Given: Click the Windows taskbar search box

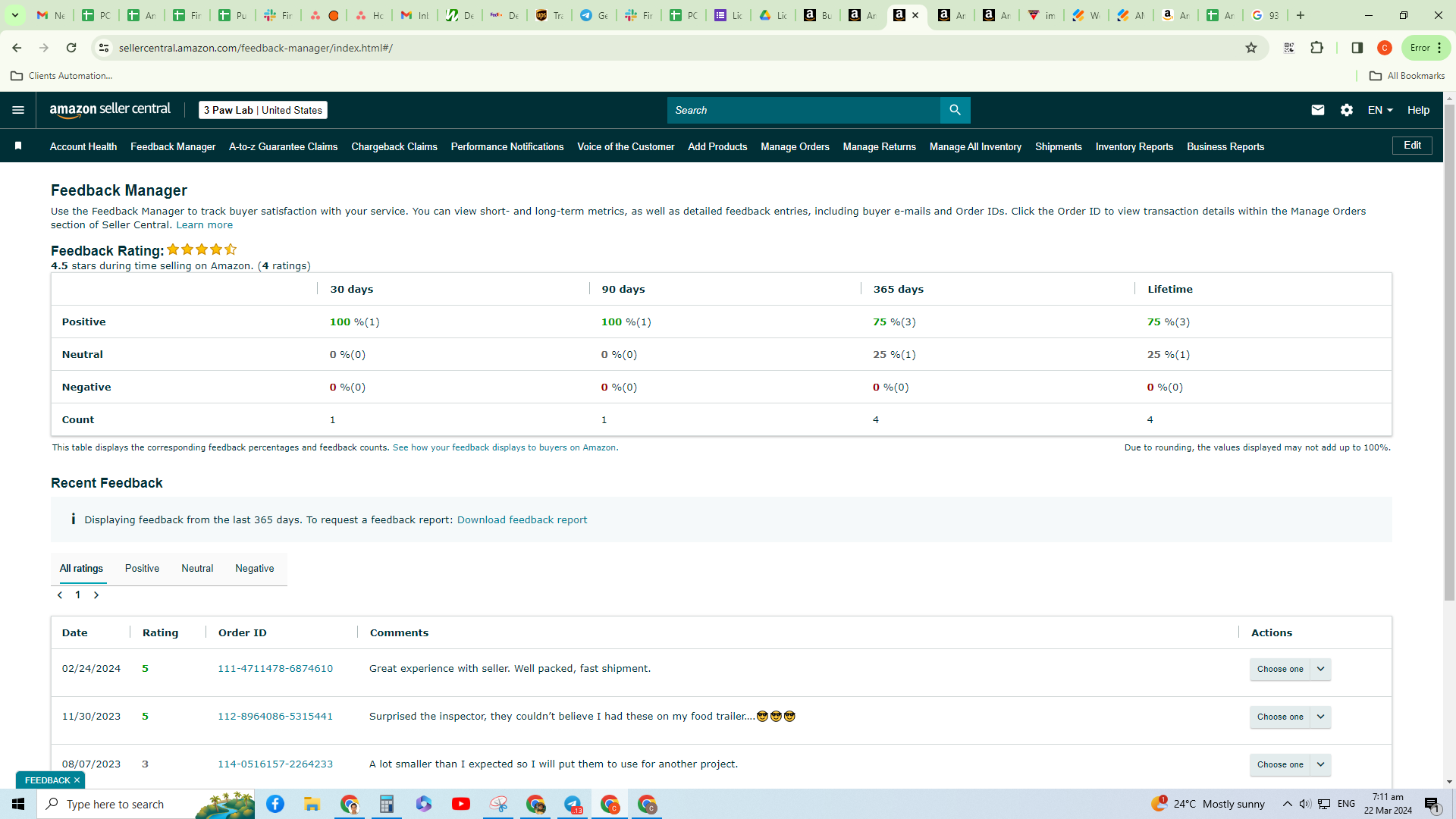Looking at the screenshot, I should (x=144, y=804).
